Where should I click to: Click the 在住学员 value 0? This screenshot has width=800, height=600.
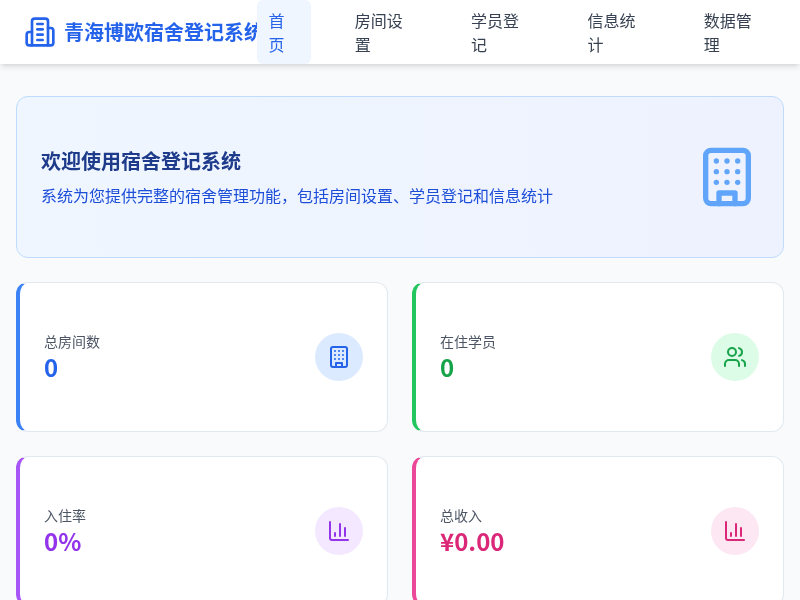447,368
